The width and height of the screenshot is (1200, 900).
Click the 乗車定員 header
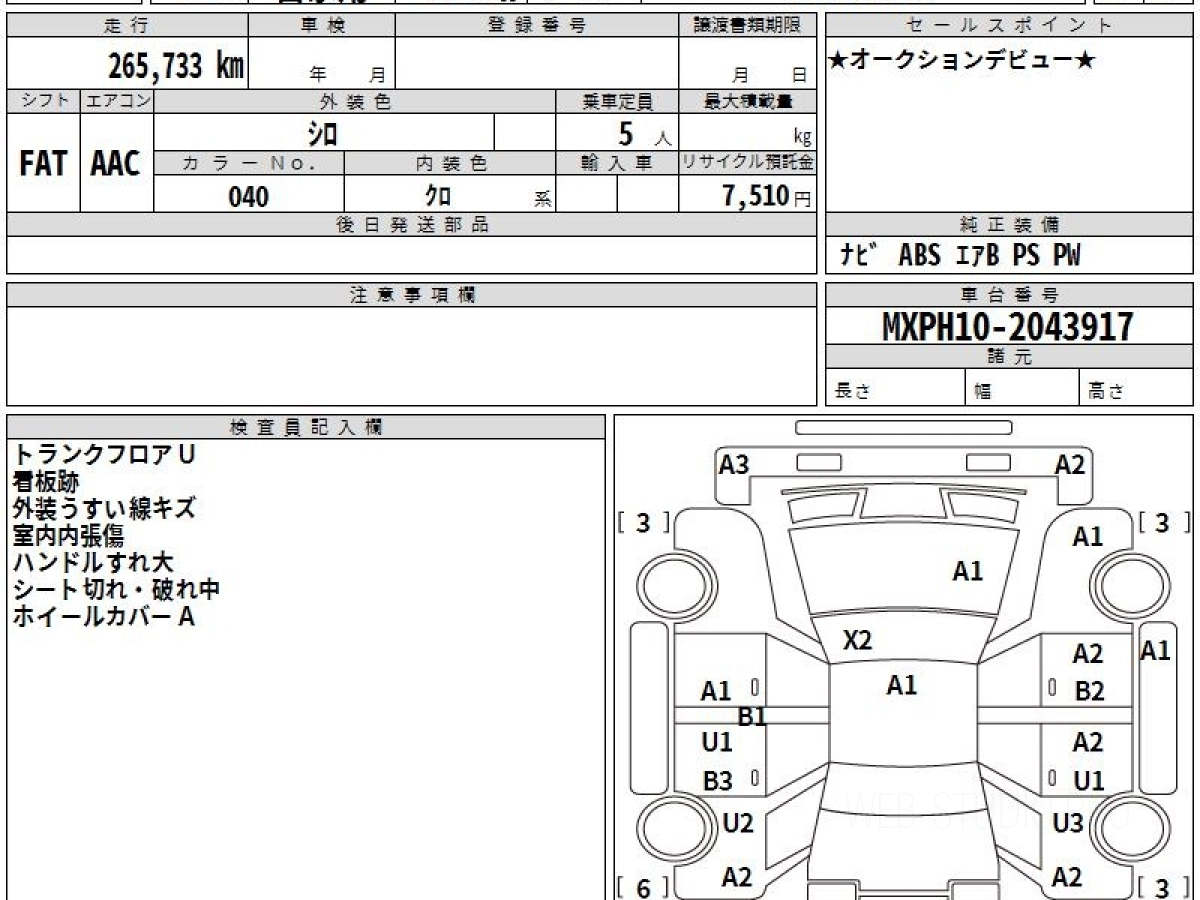pyautogui.click(x=617, y=101)
